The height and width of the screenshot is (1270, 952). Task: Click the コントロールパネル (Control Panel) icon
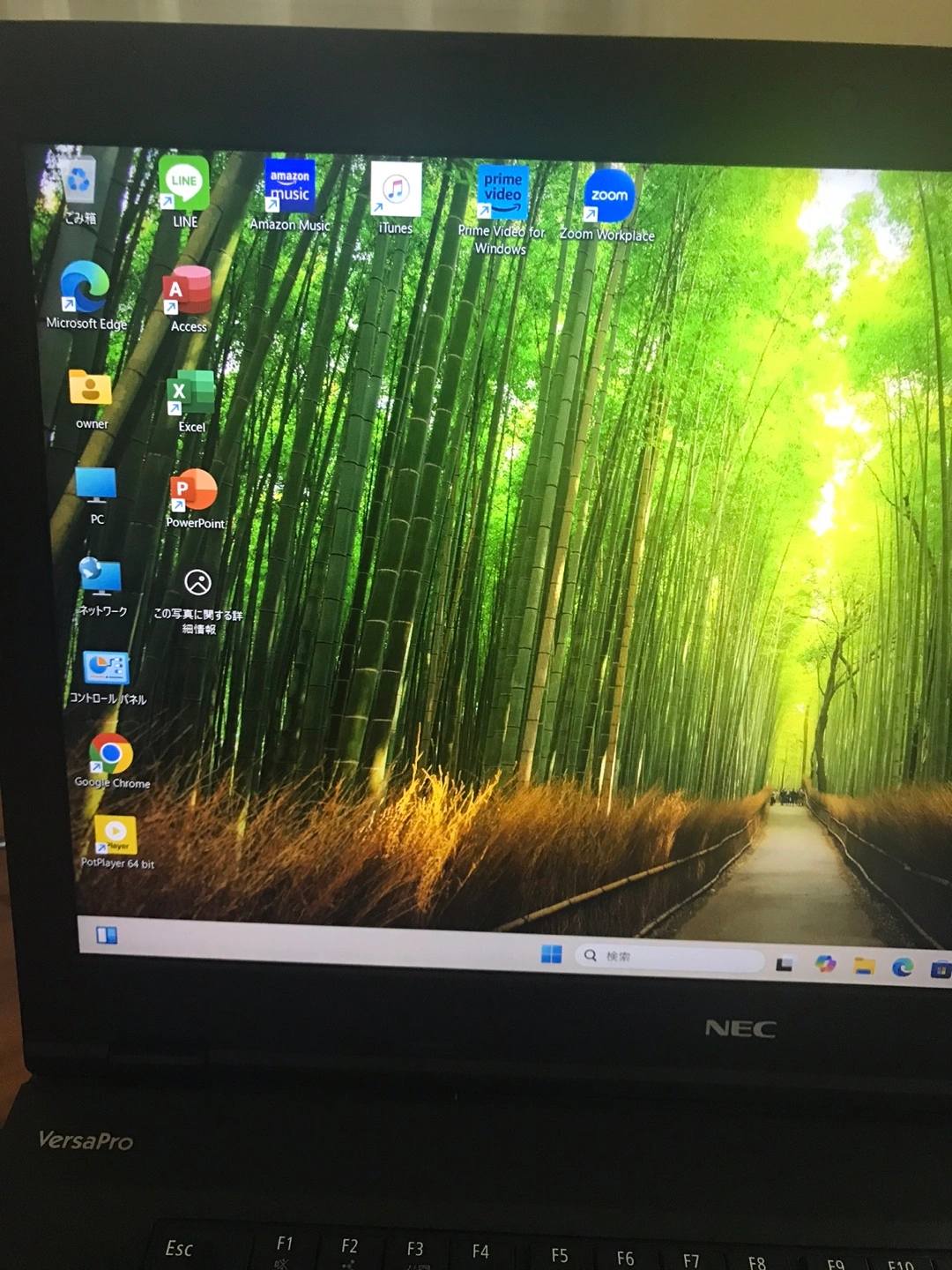pos(107,669)
